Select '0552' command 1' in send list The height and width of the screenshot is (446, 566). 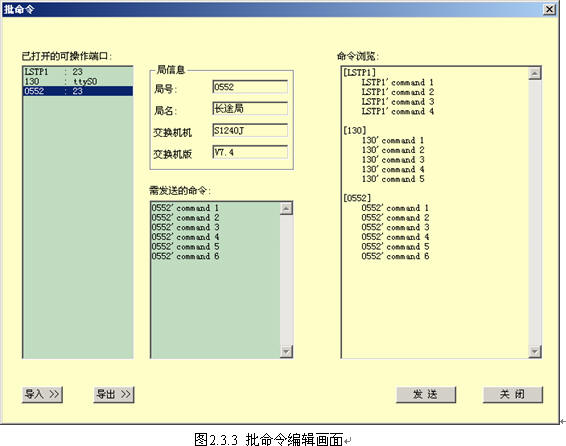click(185, 208)
